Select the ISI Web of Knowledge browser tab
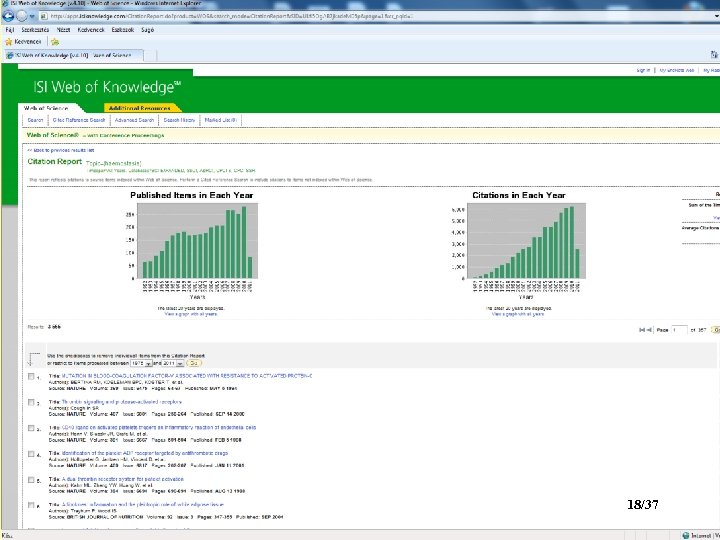720x540 pixels. point(73,55)
